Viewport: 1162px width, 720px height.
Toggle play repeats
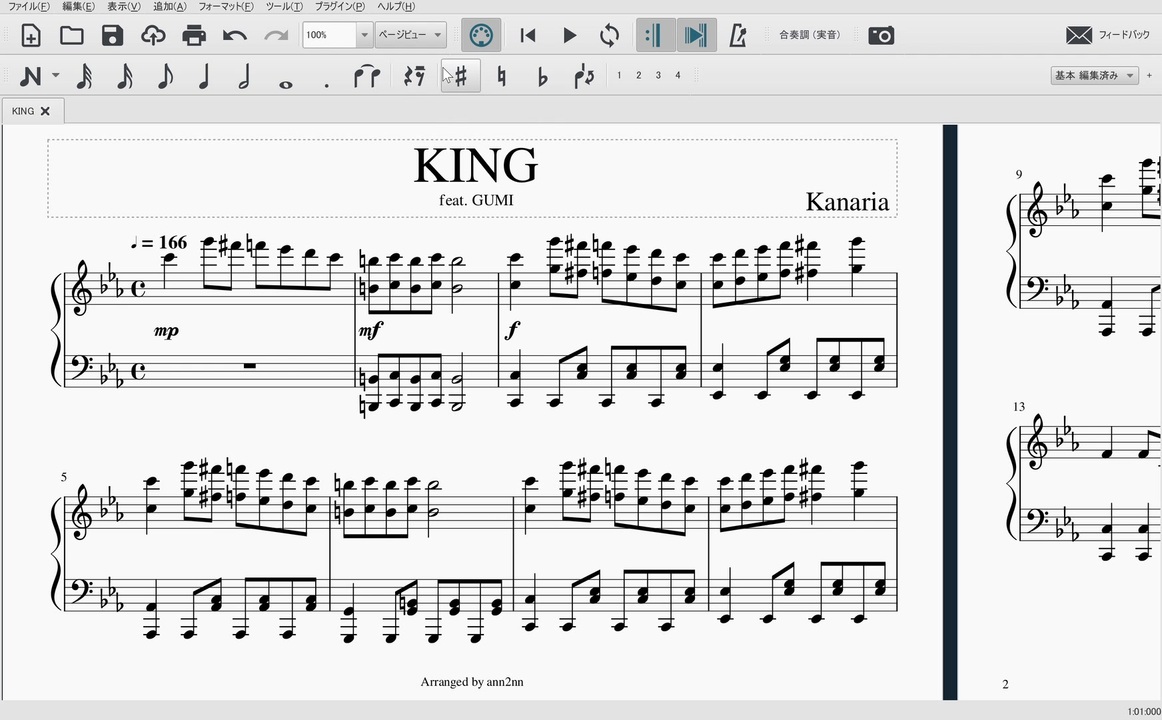tap(655, 36)
